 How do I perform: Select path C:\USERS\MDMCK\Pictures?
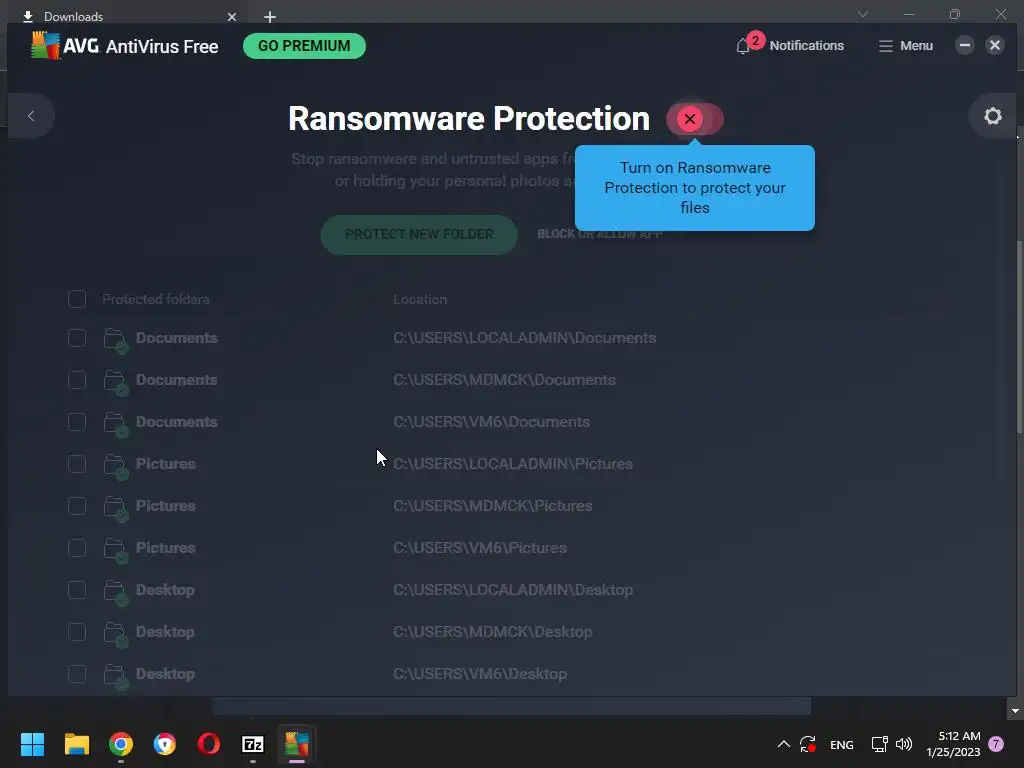click(x=492, y=506)
